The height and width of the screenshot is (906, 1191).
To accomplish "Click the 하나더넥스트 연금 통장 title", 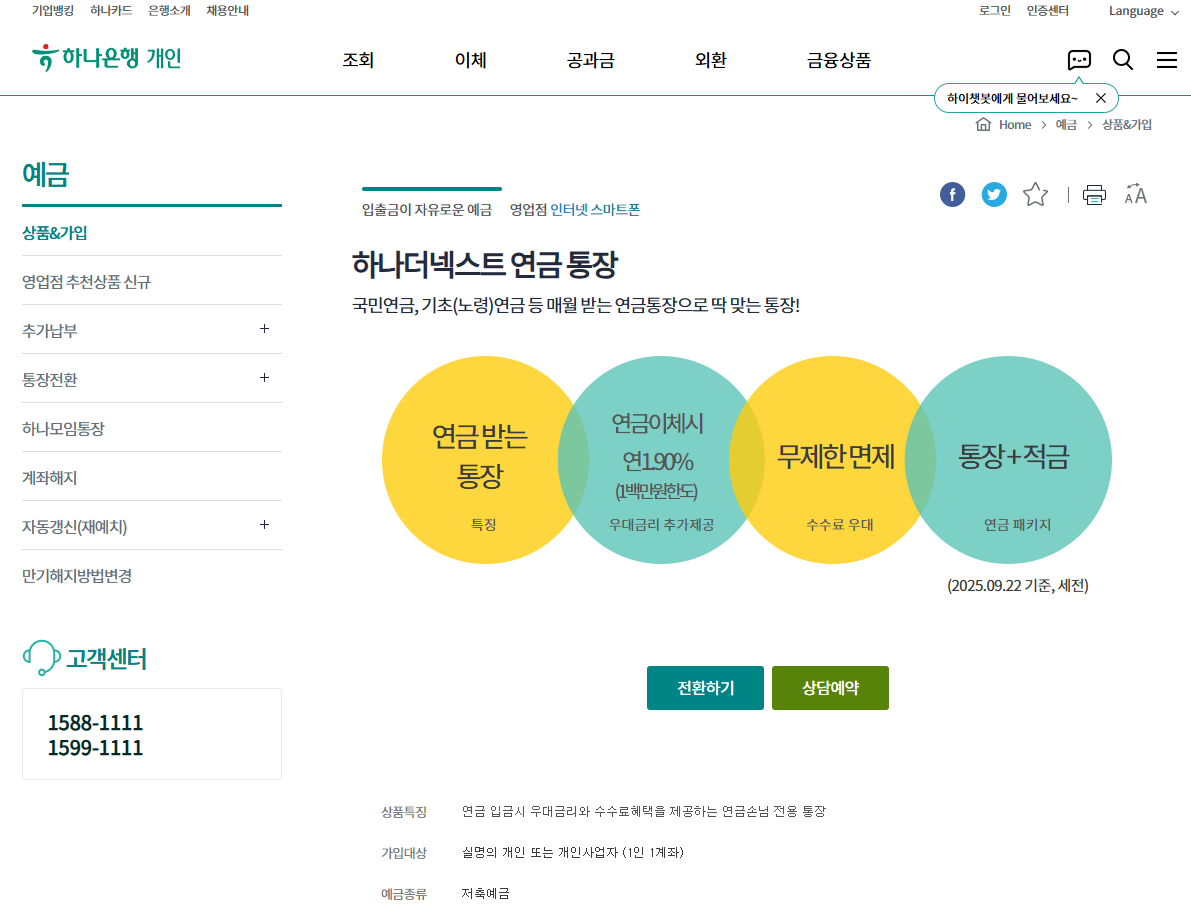I will pyautogui.click(x=485, y=264).
